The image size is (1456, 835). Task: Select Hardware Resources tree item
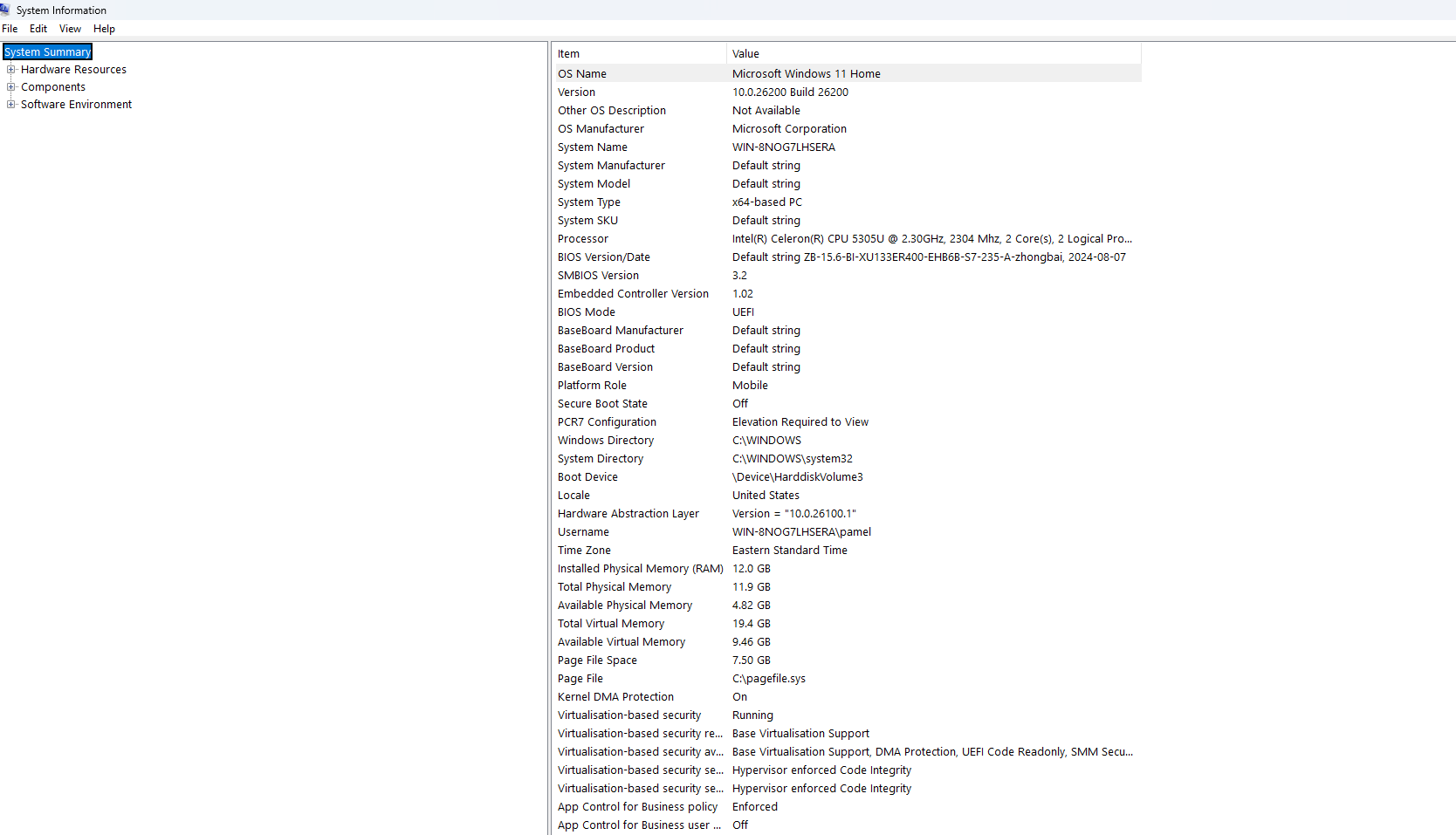(73, 70)
